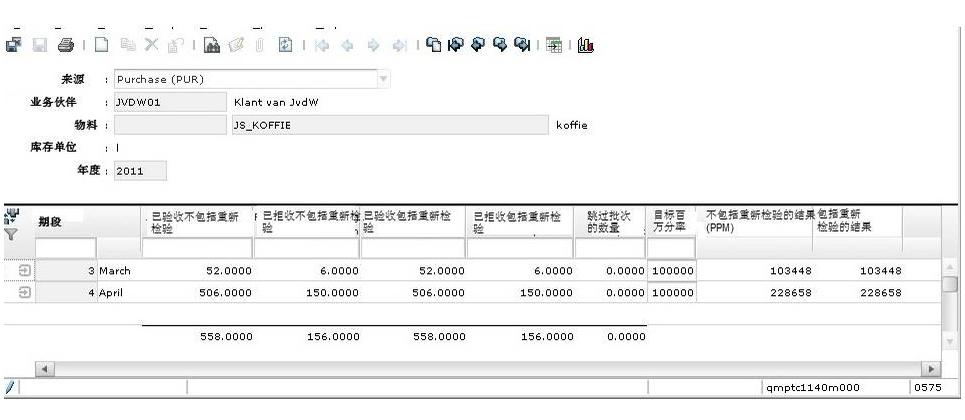Click the 年度 field containing 2011
965x420 pixels.
pyautogui.click(x=140, y=171)
